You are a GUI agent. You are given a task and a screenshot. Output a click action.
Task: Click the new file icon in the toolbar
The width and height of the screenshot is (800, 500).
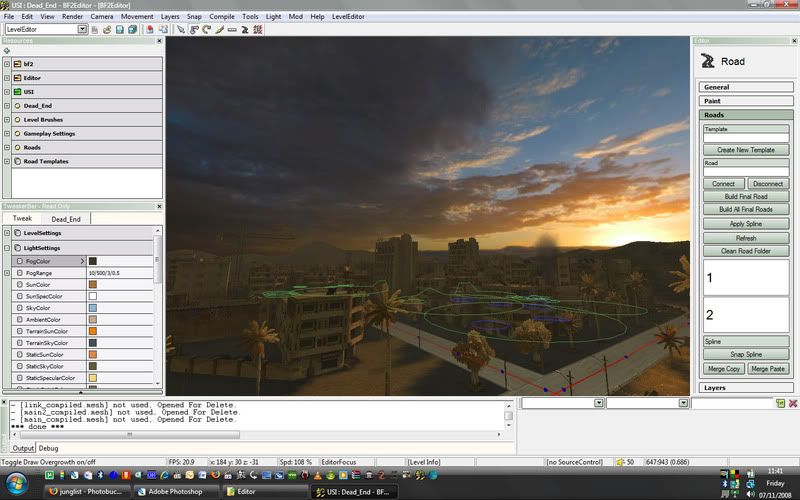point(94,30)
